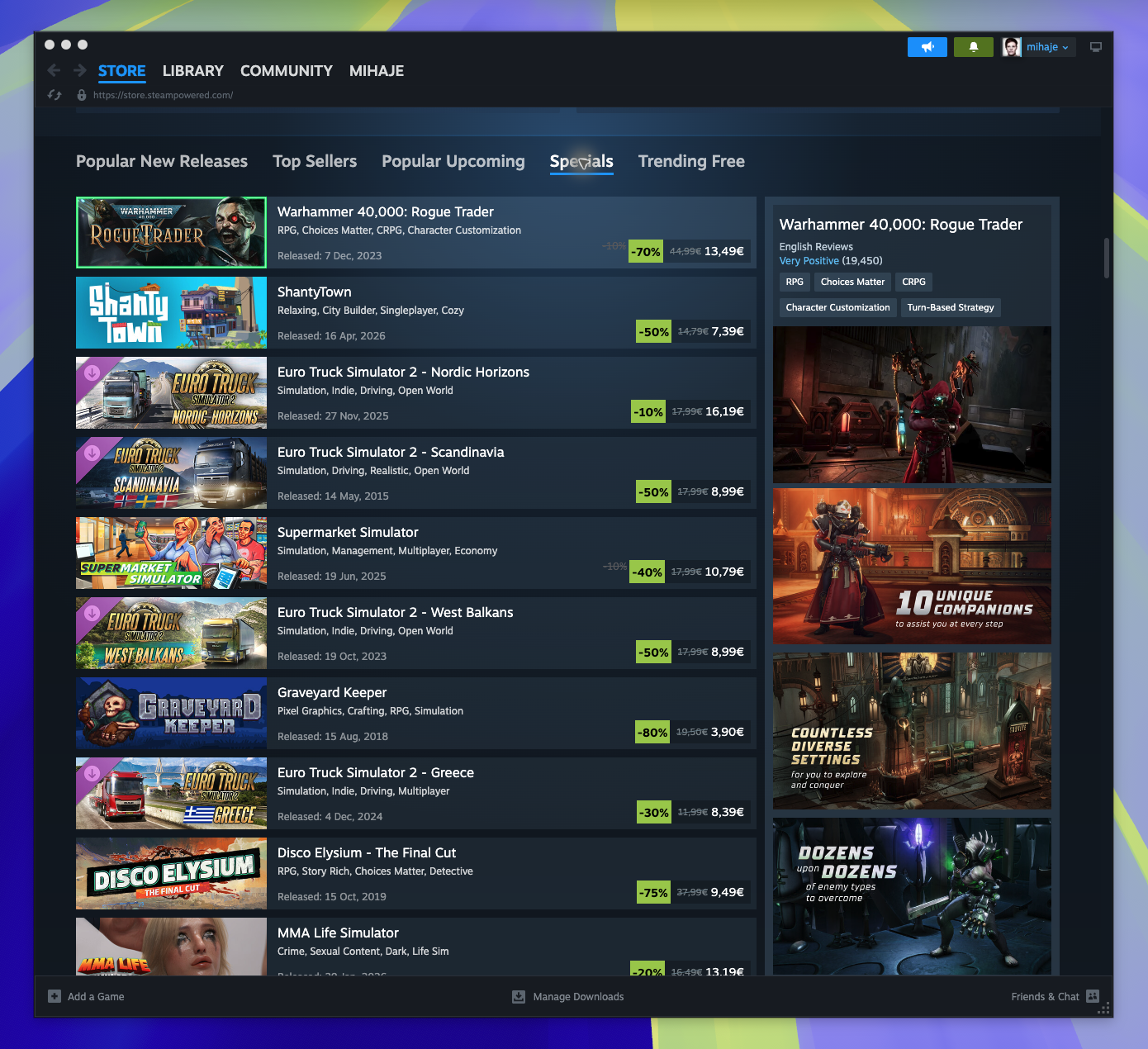Switch to Big Picture mode monitor icon
The image size is (1148, 1049).
tap(1096, 47)
